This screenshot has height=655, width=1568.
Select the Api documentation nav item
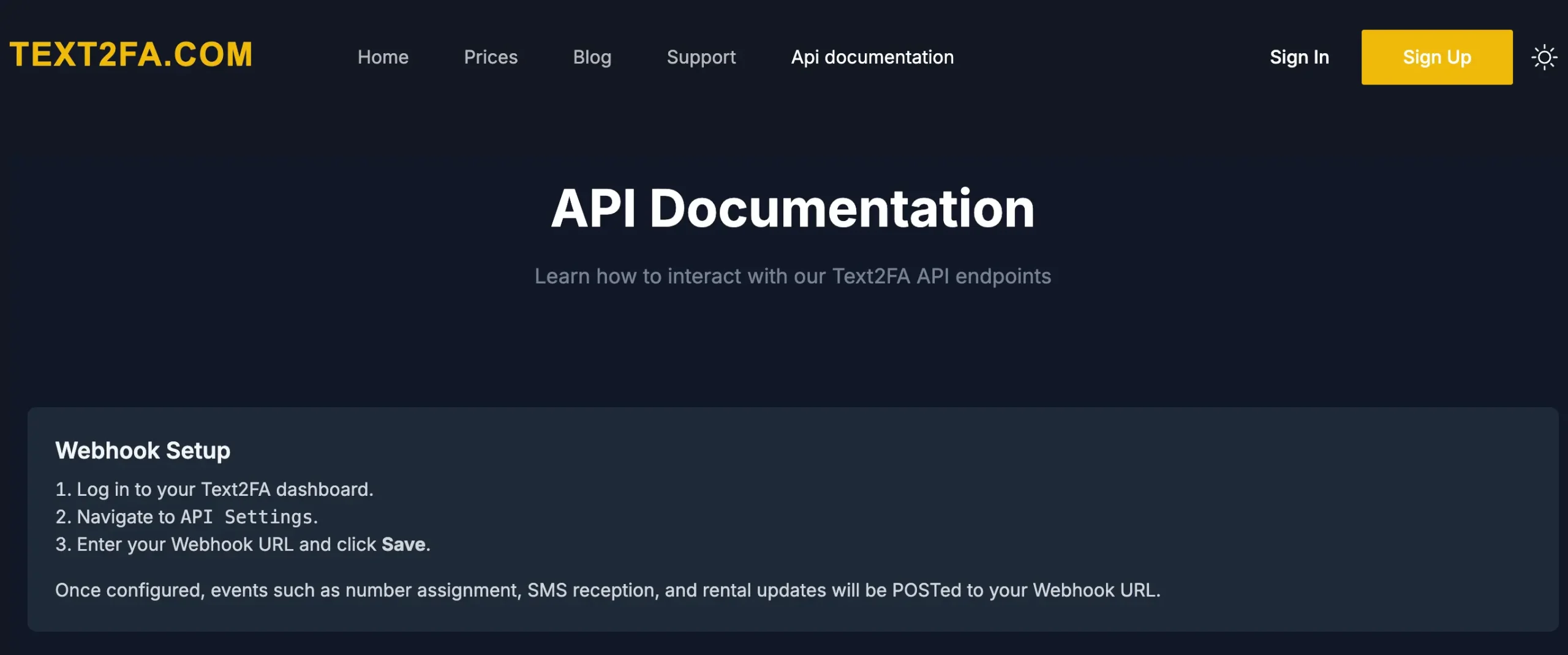coord(872,57)
